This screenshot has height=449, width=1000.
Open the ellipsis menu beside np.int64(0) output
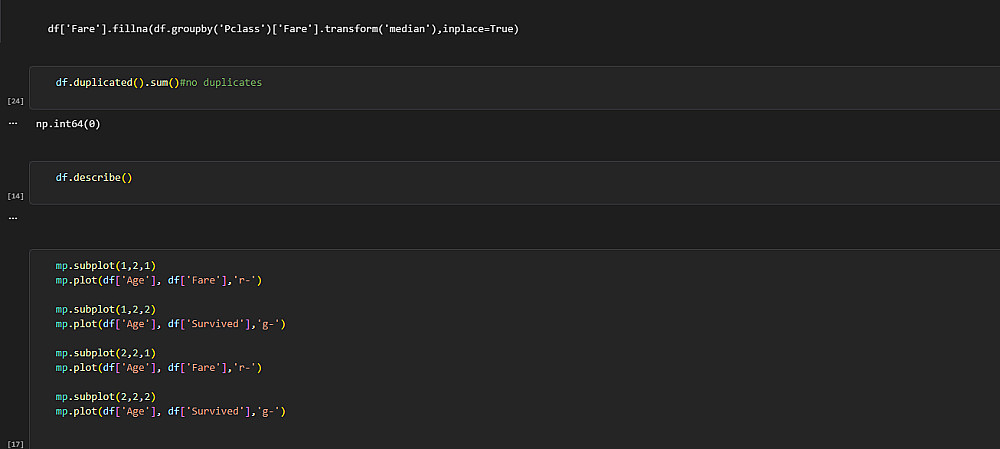pos(12,124)
